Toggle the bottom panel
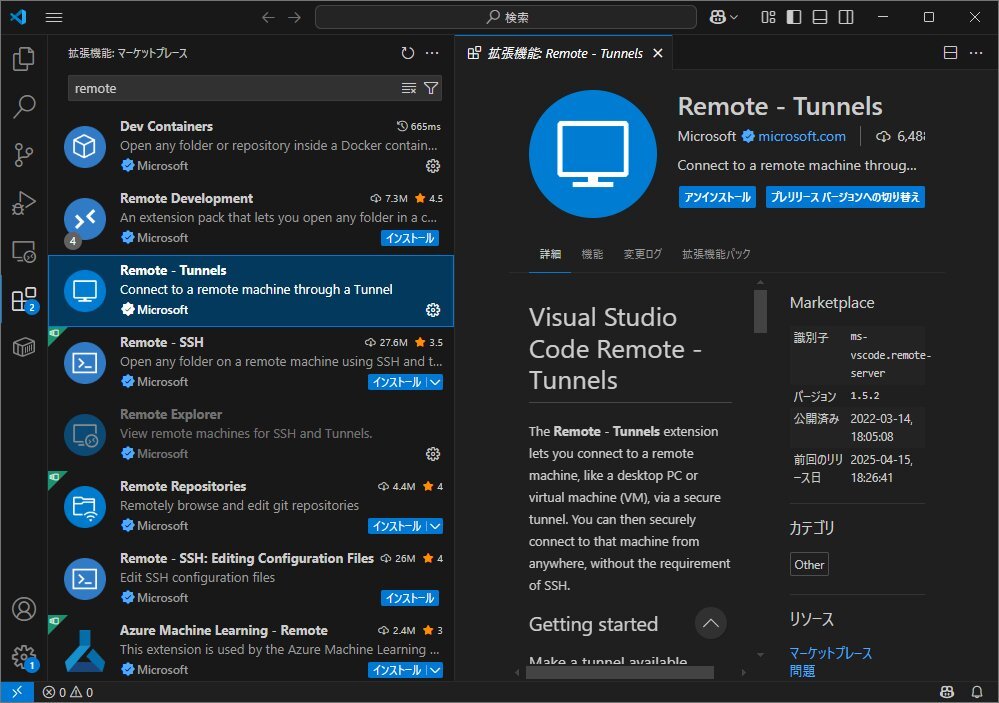The height and width of the screenshot is (703, 999). click(820, 17)
